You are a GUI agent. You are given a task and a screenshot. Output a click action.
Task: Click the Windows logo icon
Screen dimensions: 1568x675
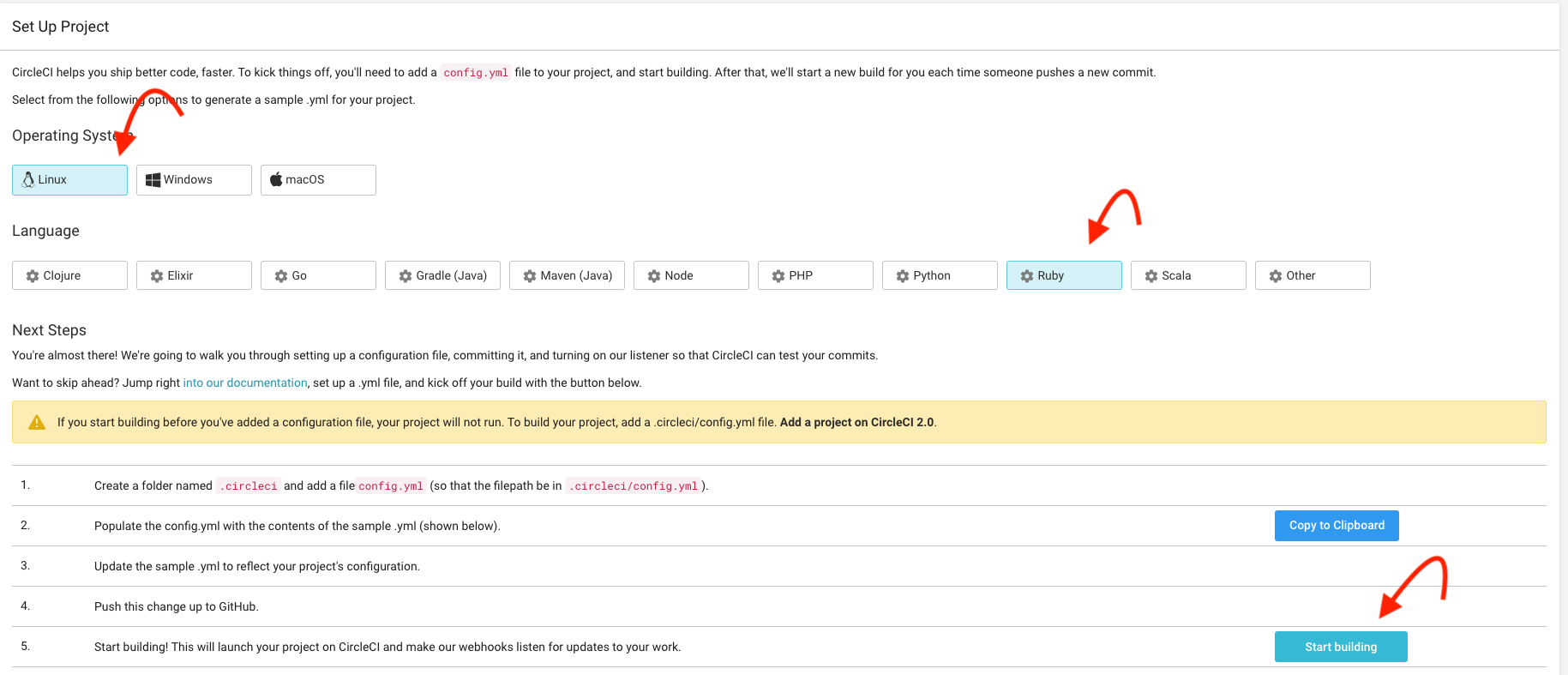coord(153,179)
